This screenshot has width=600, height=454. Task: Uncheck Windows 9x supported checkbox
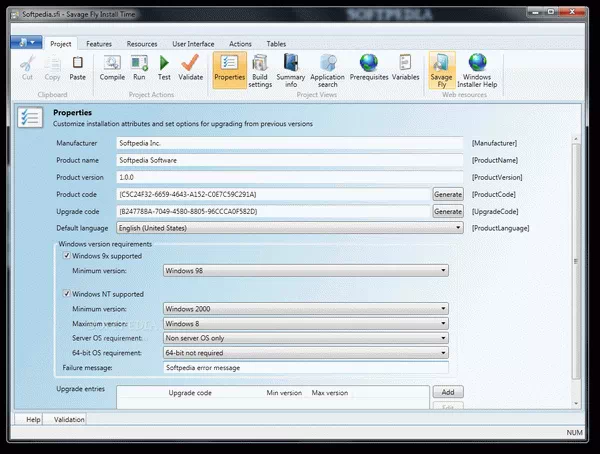(x=67, y=256)
